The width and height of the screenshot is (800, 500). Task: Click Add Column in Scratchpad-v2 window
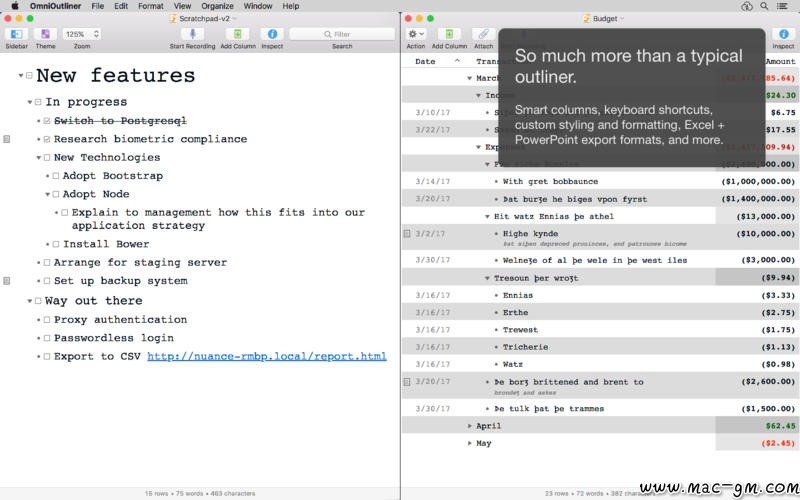(238, 34)
